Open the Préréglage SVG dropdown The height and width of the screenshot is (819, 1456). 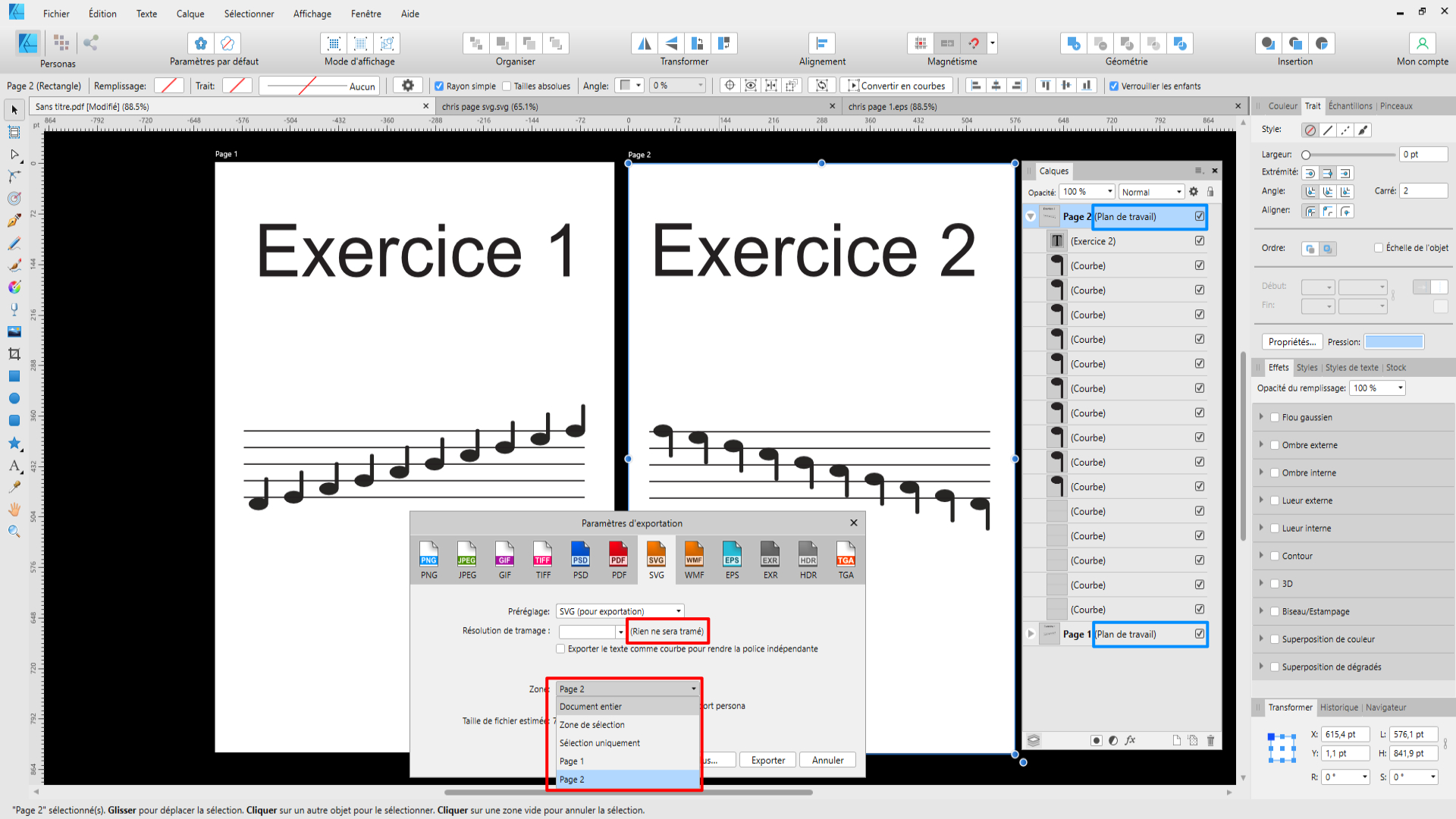pos(620,611)
